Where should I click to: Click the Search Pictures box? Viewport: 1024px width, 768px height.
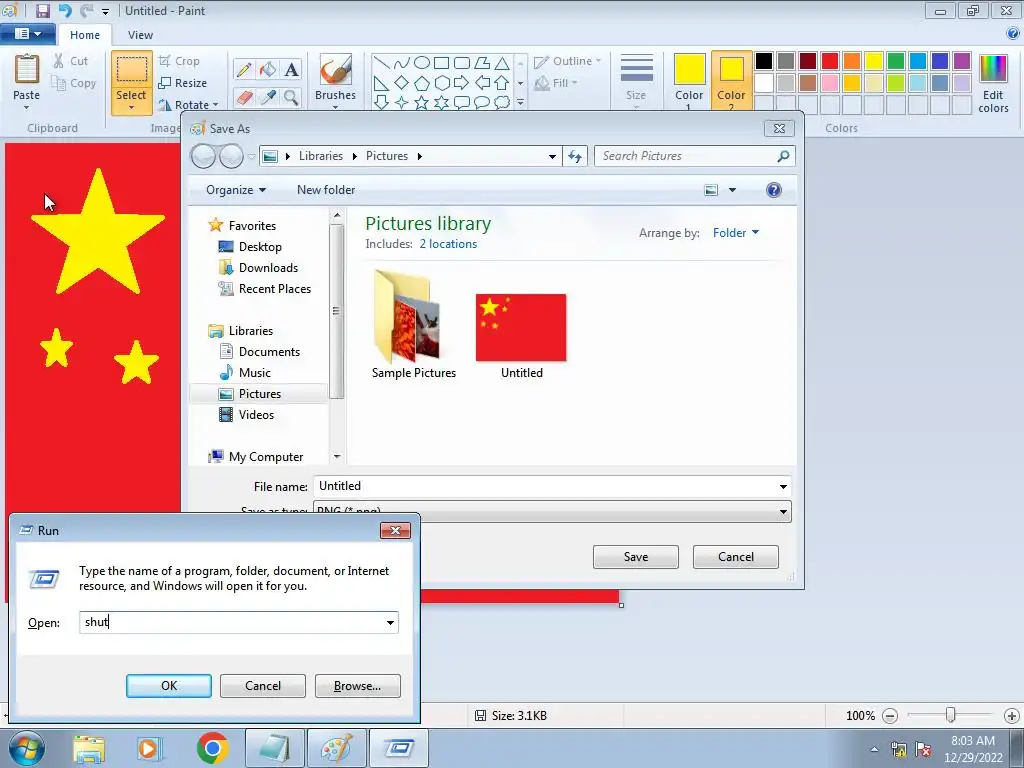coord(694,156)
